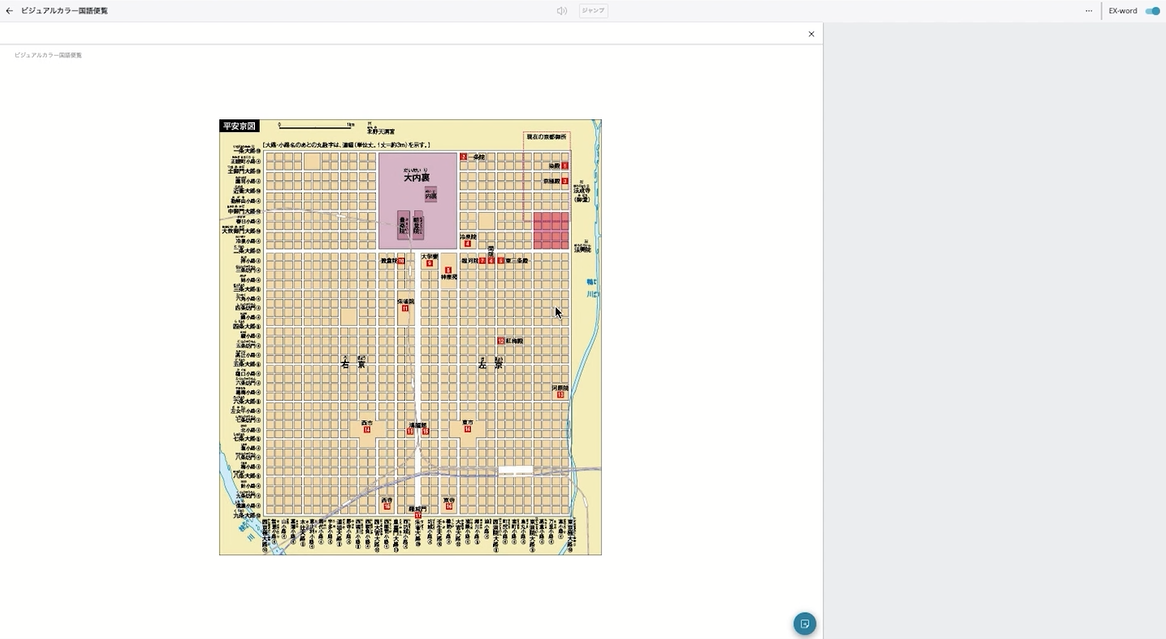This screenshot has width=1166, height=639.
Task: Click the red marker under 冷泉院
Action: tap(467, 244)
